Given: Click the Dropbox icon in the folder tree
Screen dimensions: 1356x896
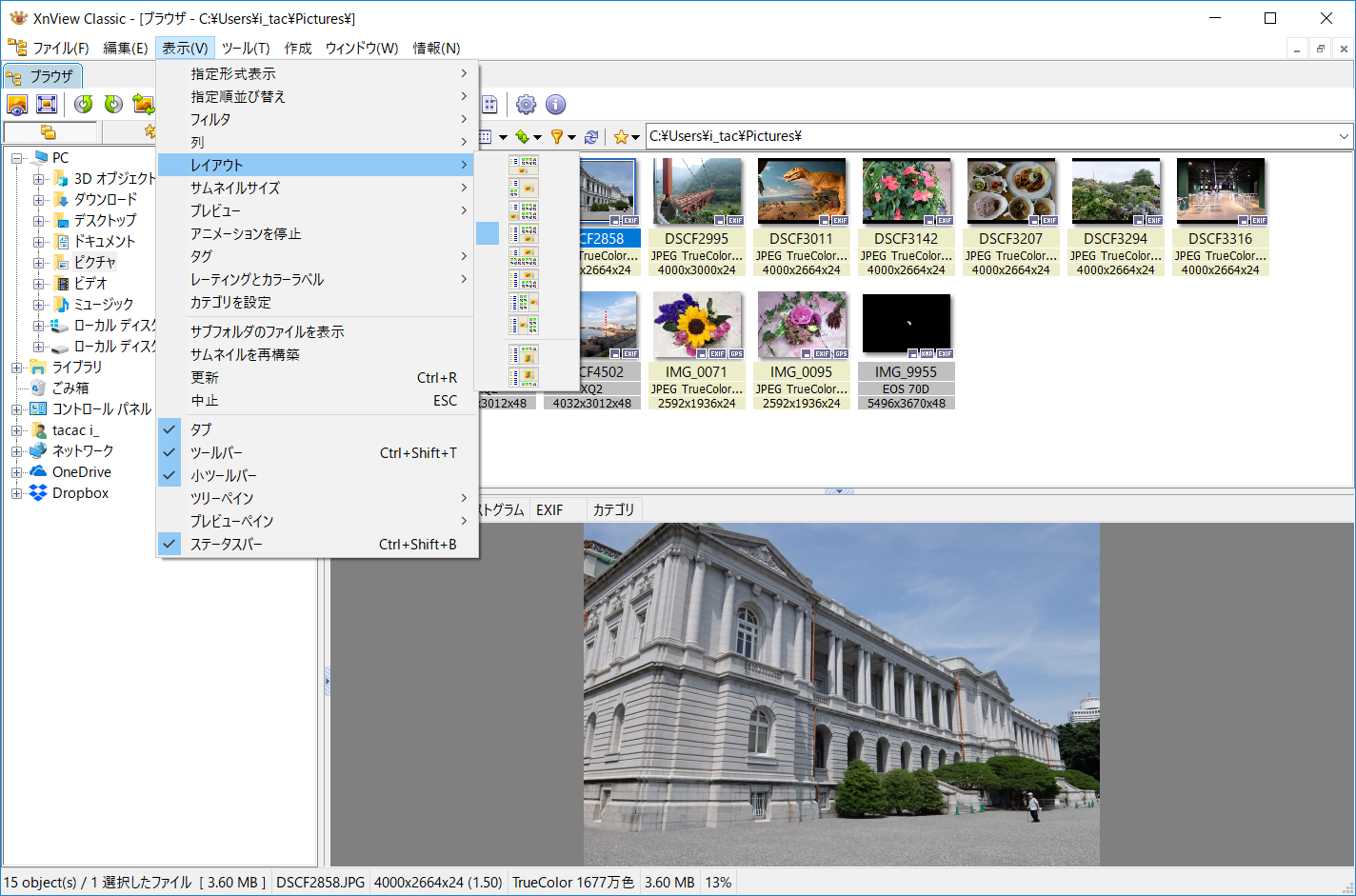Looking at the screenshot, I should [x=38, y=493].
